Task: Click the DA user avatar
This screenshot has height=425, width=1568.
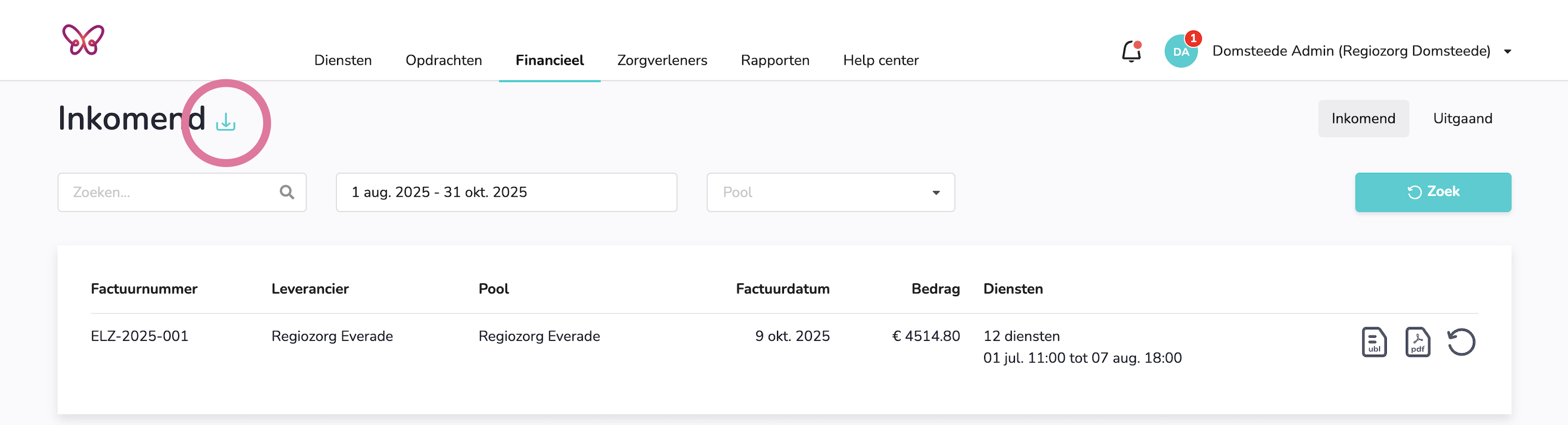Action: pyautogui.click(x=1180, y=52)
